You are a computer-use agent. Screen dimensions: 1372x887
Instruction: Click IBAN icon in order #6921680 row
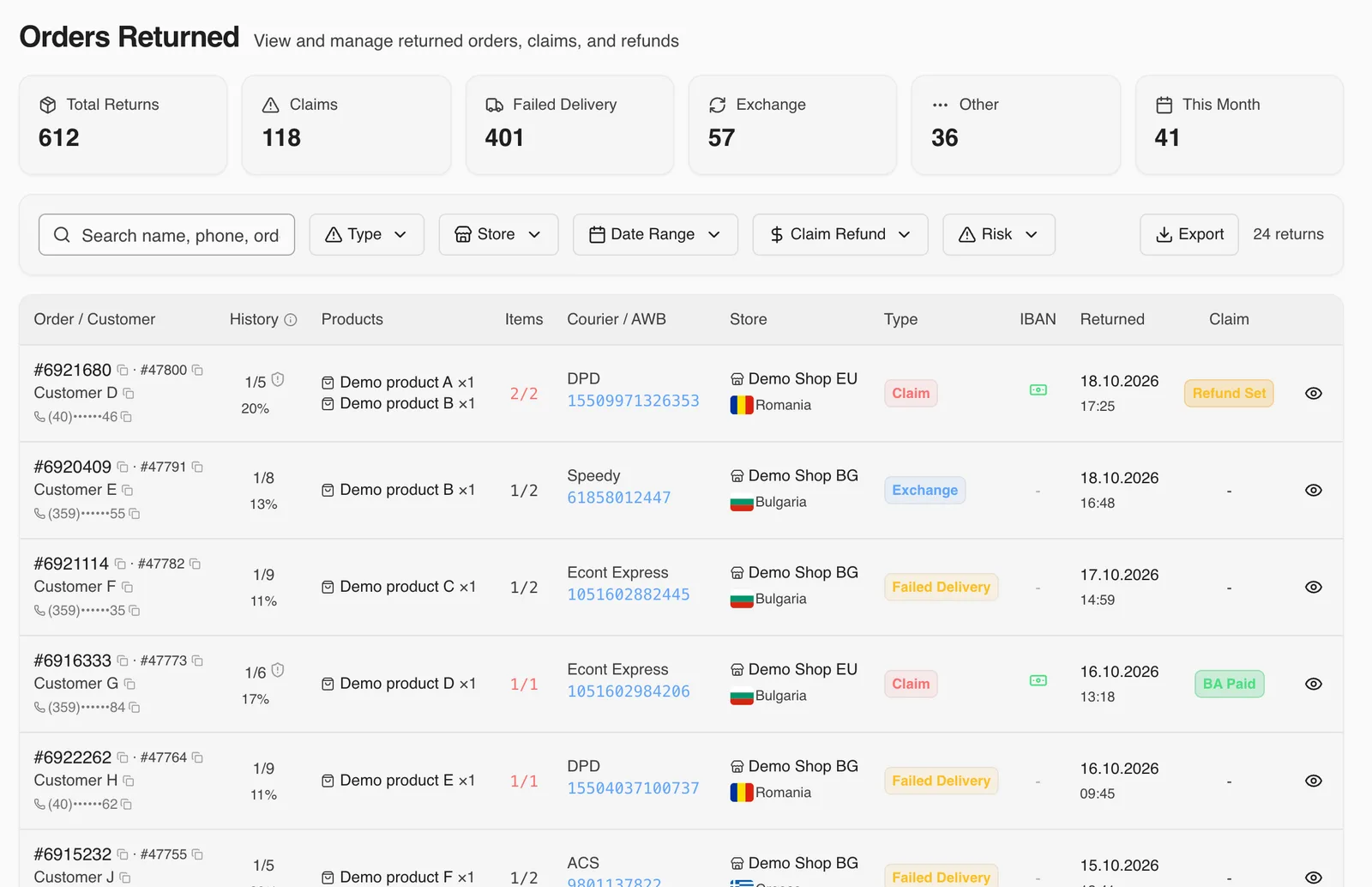point(1038,390)
